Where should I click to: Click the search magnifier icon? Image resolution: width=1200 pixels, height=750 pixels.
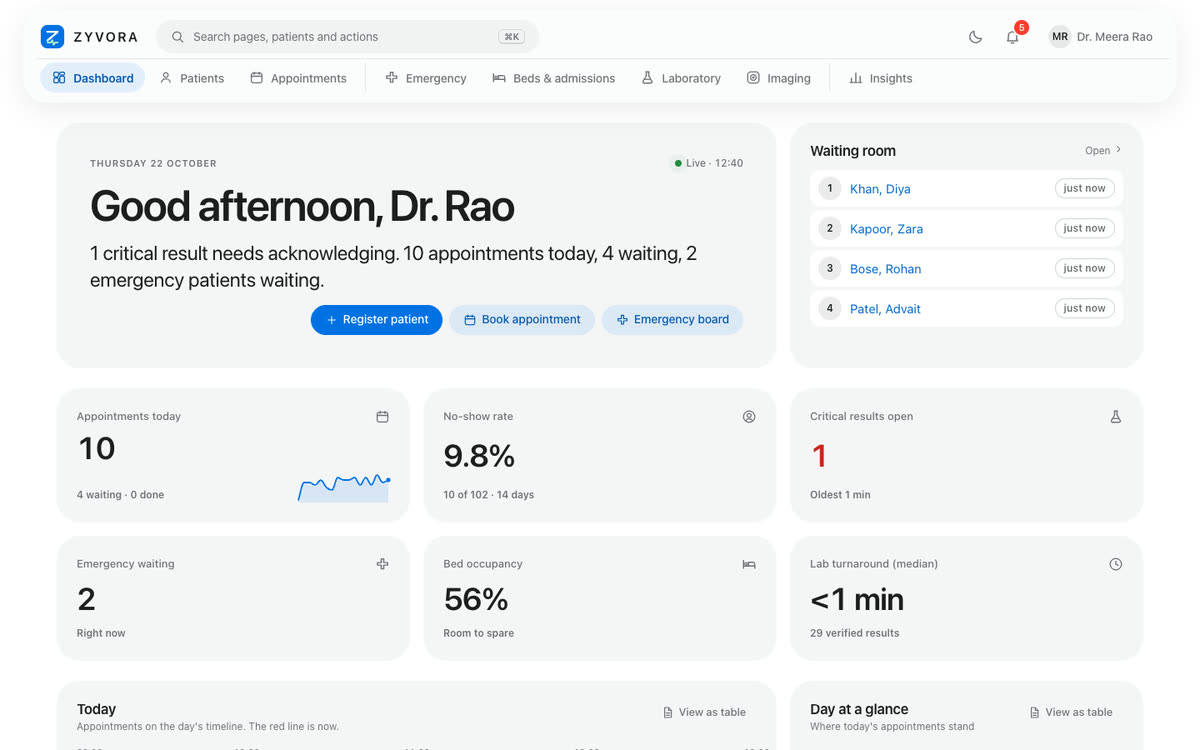click(177, 37)
